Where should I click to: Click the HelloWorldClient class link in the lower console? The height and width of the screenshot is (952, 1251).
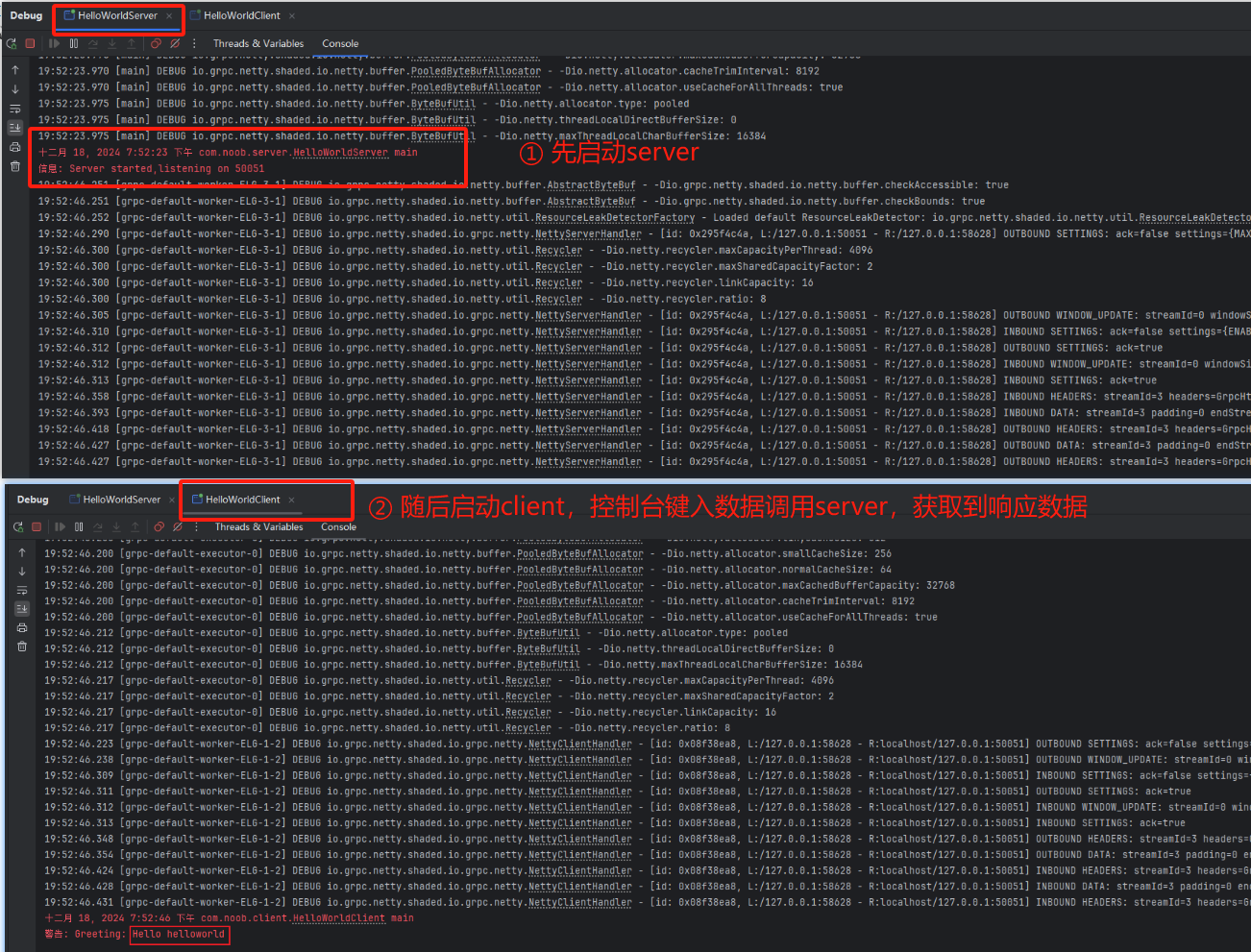coord(338,918)
